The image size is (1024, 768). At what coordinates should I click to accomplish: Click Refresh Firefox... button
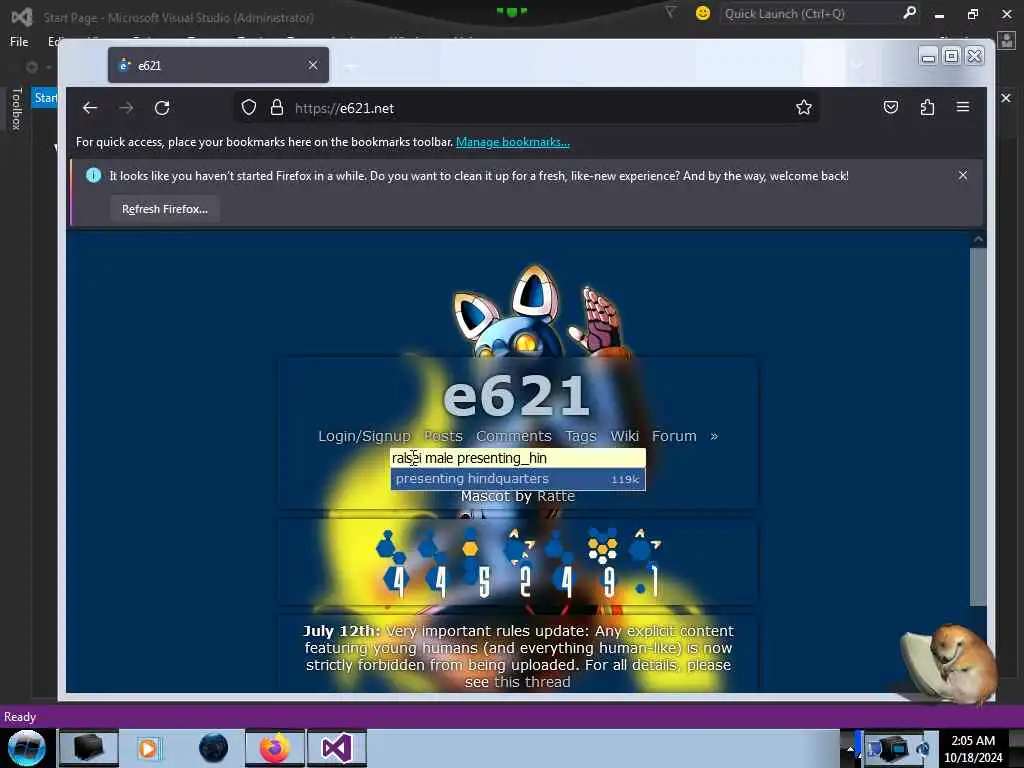pyautogui.click(x=165, y=209)
